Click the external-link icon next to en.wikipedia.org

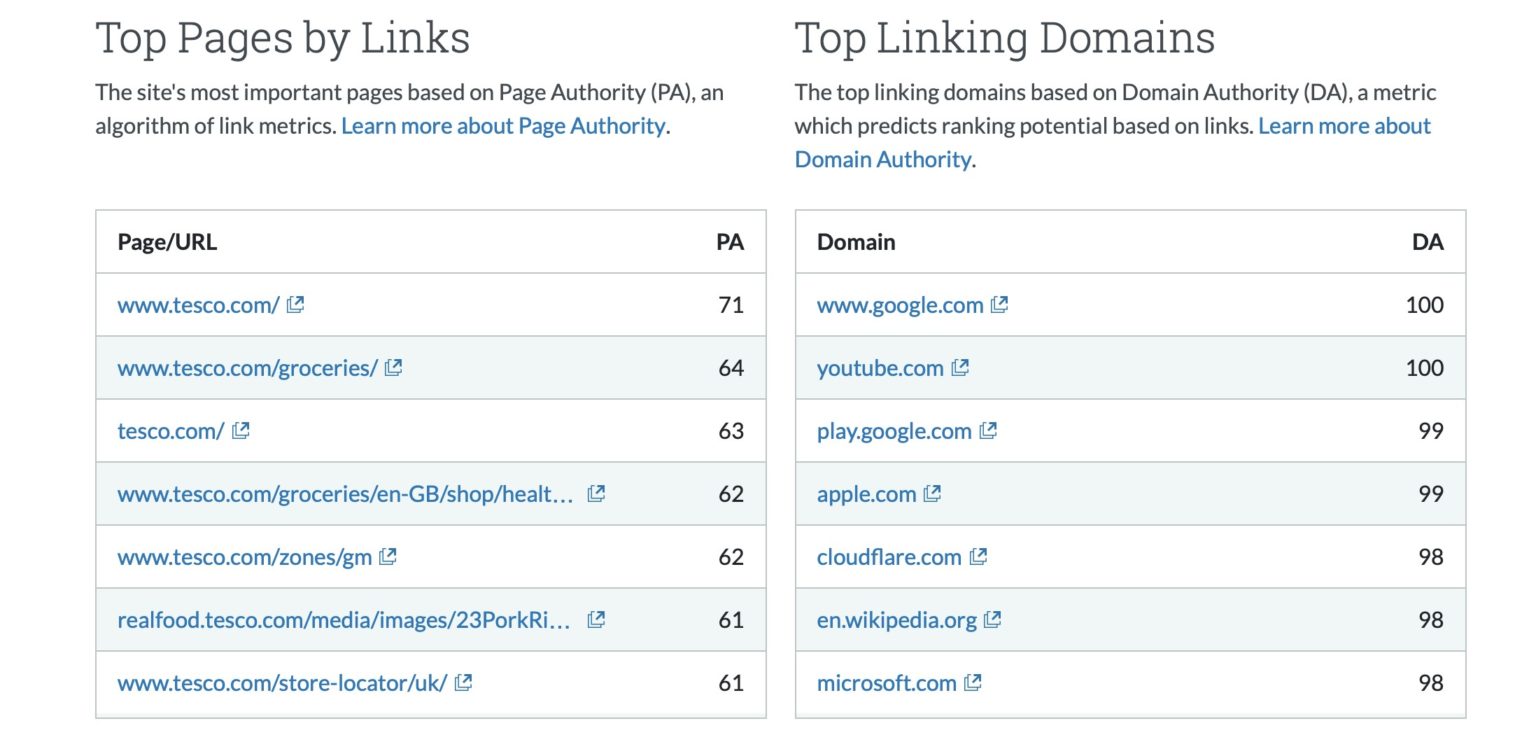tap(993, 620)
